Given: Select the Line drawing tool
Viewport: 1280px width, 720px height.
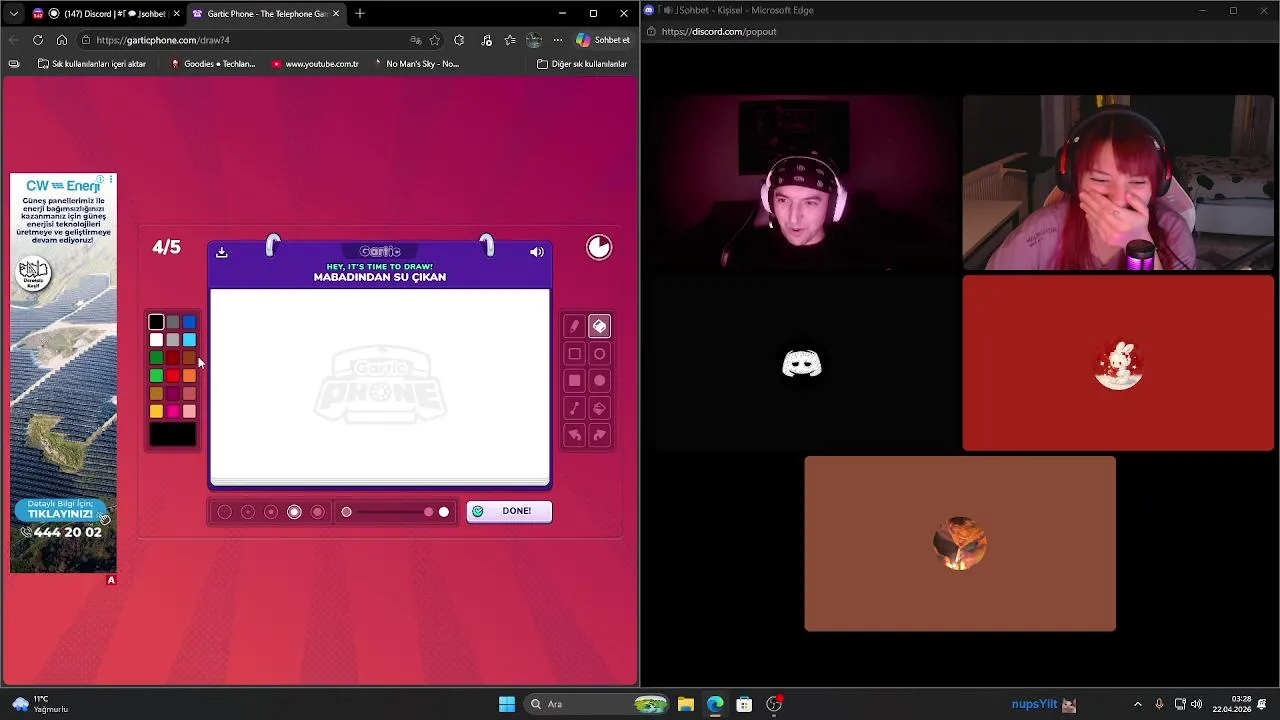Looking at the screenshot, I should 574,408.
